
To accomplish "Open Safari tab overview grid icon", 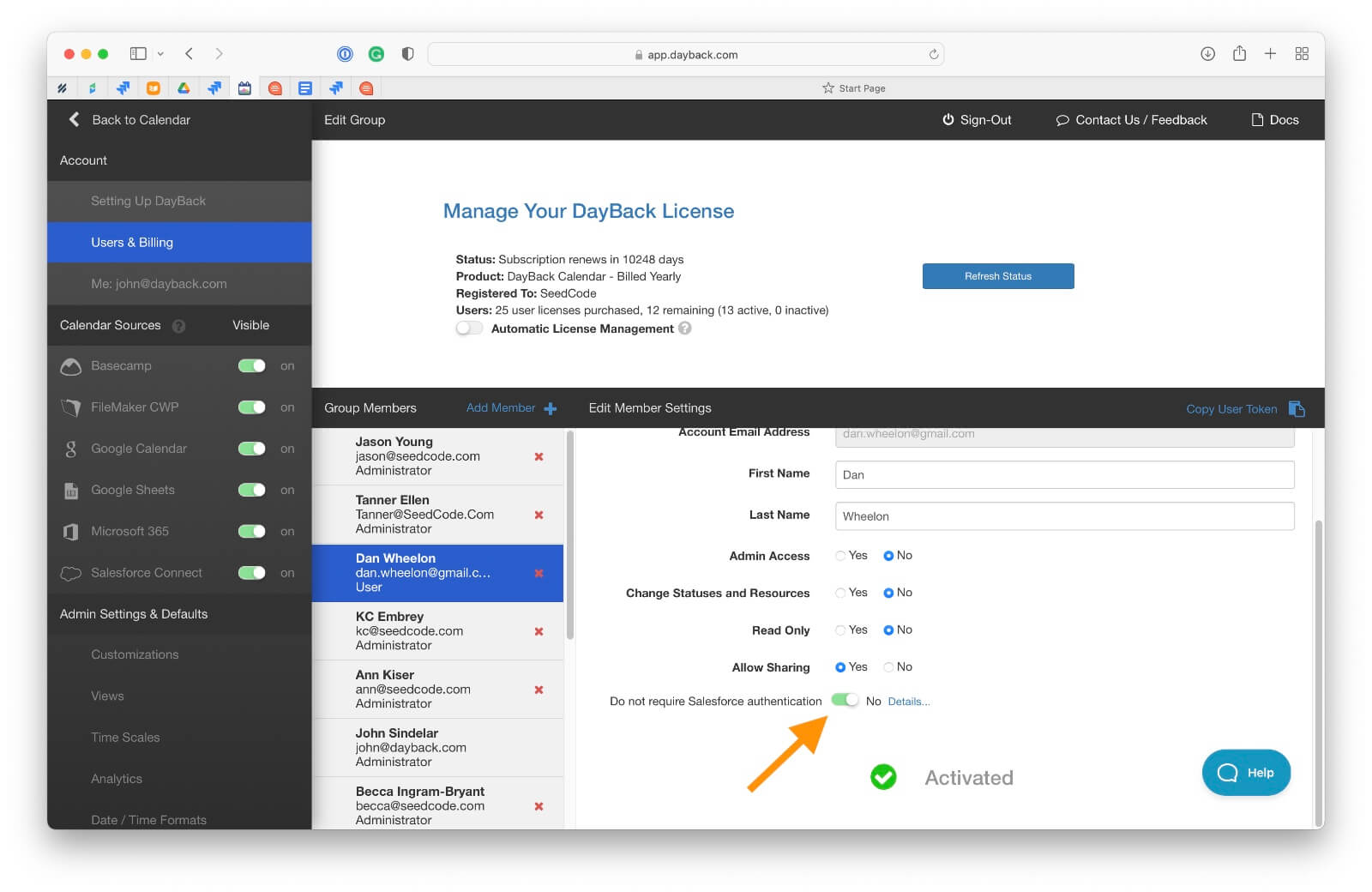I will (1302, 54).
